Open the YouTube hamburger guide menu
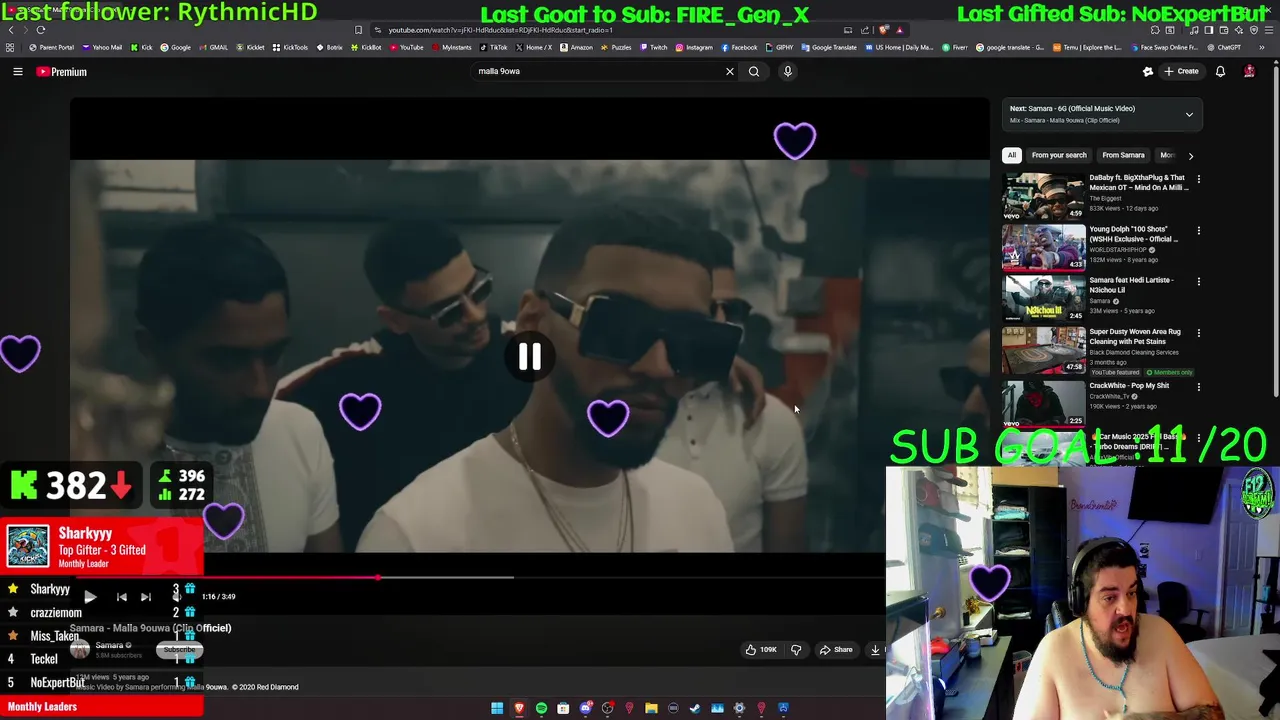 coord(18,72)
